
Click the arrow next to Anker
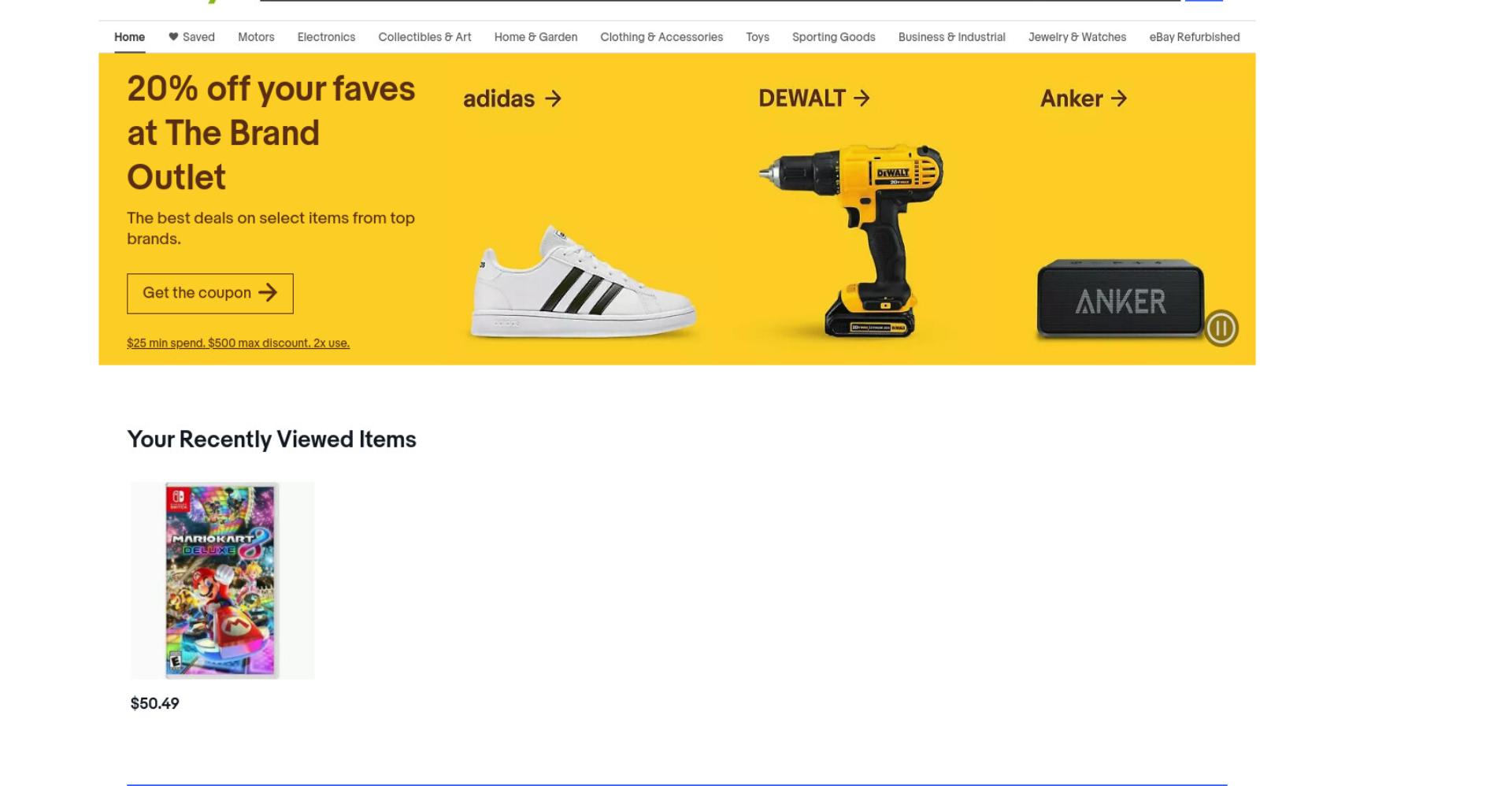(x=1119, y=98)
